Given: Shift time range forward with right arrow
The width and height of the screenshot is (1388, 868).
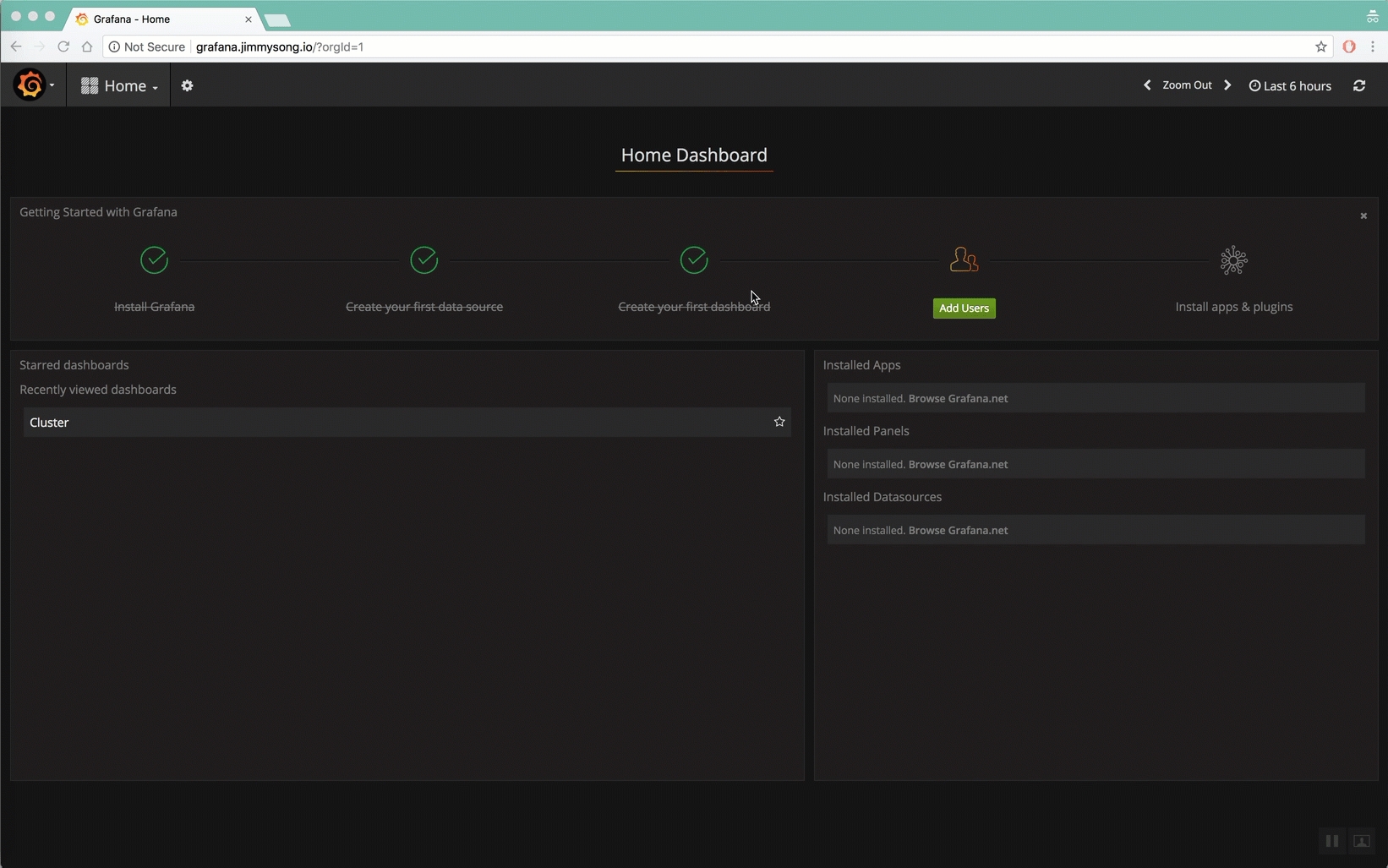Looking at the screenshot, I should 1227,85.
